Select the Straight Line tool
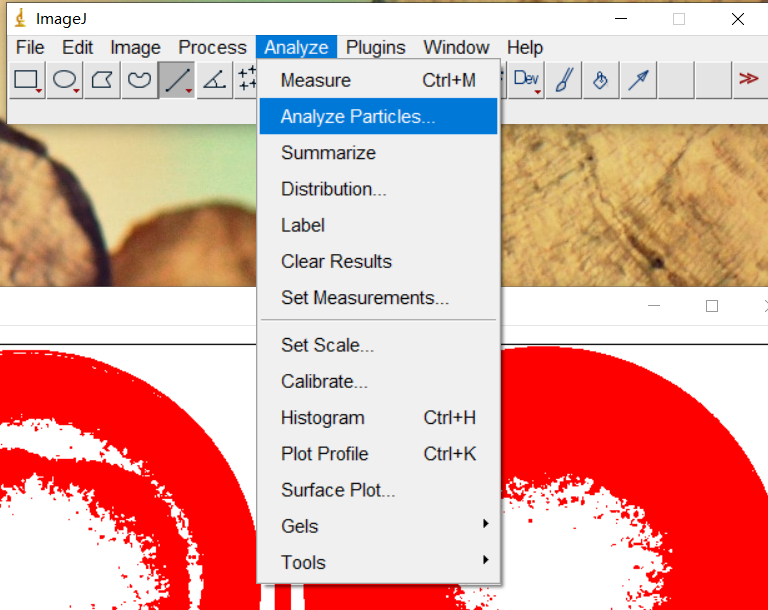Image resolution: width=768 pixels, height=610 pixels. [x=177, y=80]
